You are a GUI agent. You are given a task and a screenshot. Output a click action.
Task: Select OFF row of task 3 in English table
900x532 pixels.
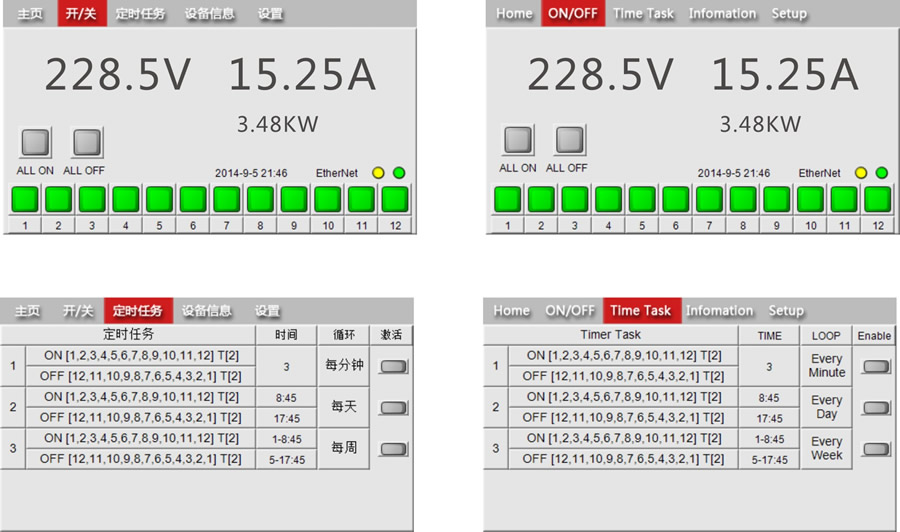coord(623,459)
